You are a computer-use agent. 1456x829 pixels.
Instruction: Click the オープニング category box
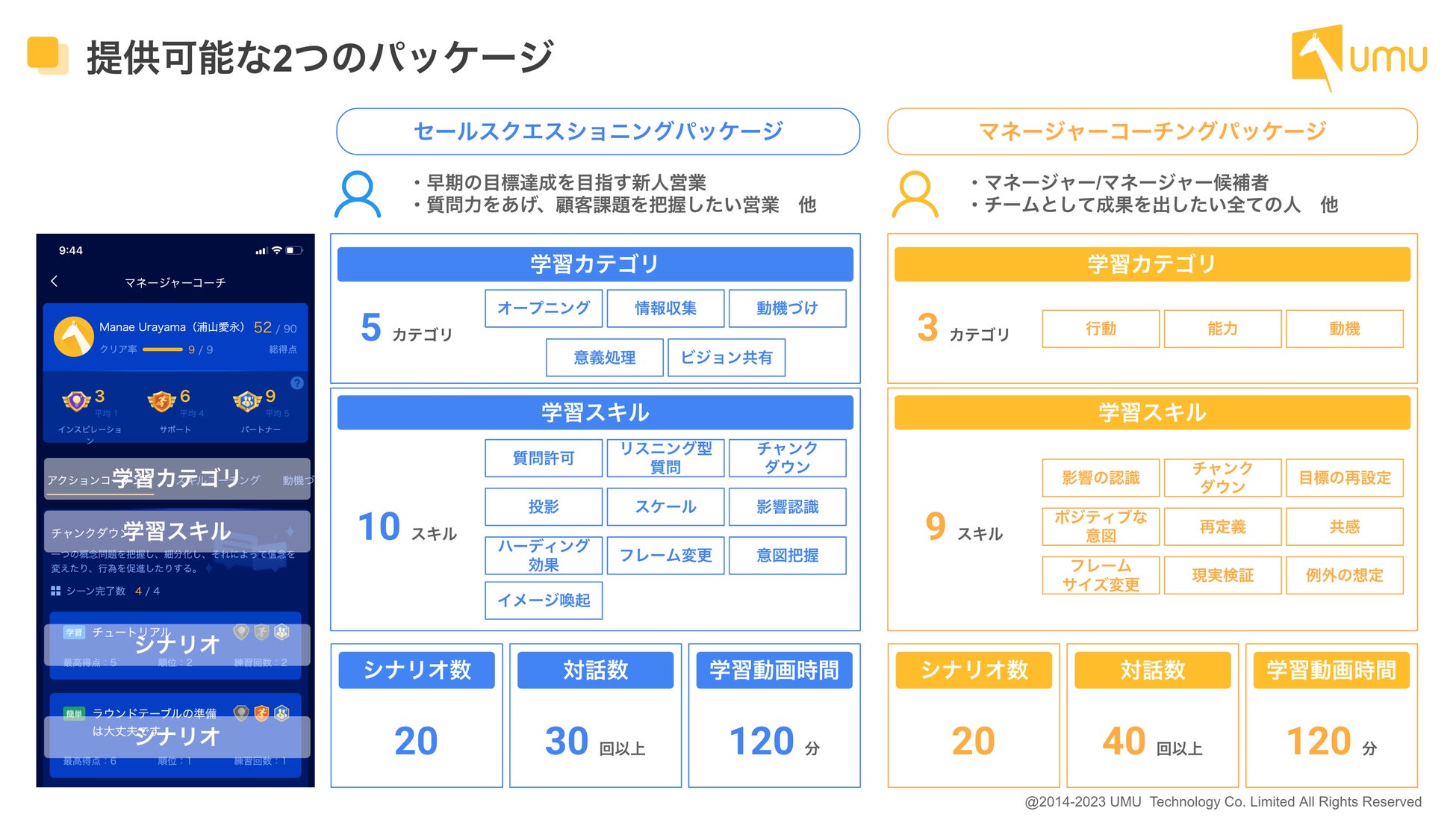(x=544, y=308)
